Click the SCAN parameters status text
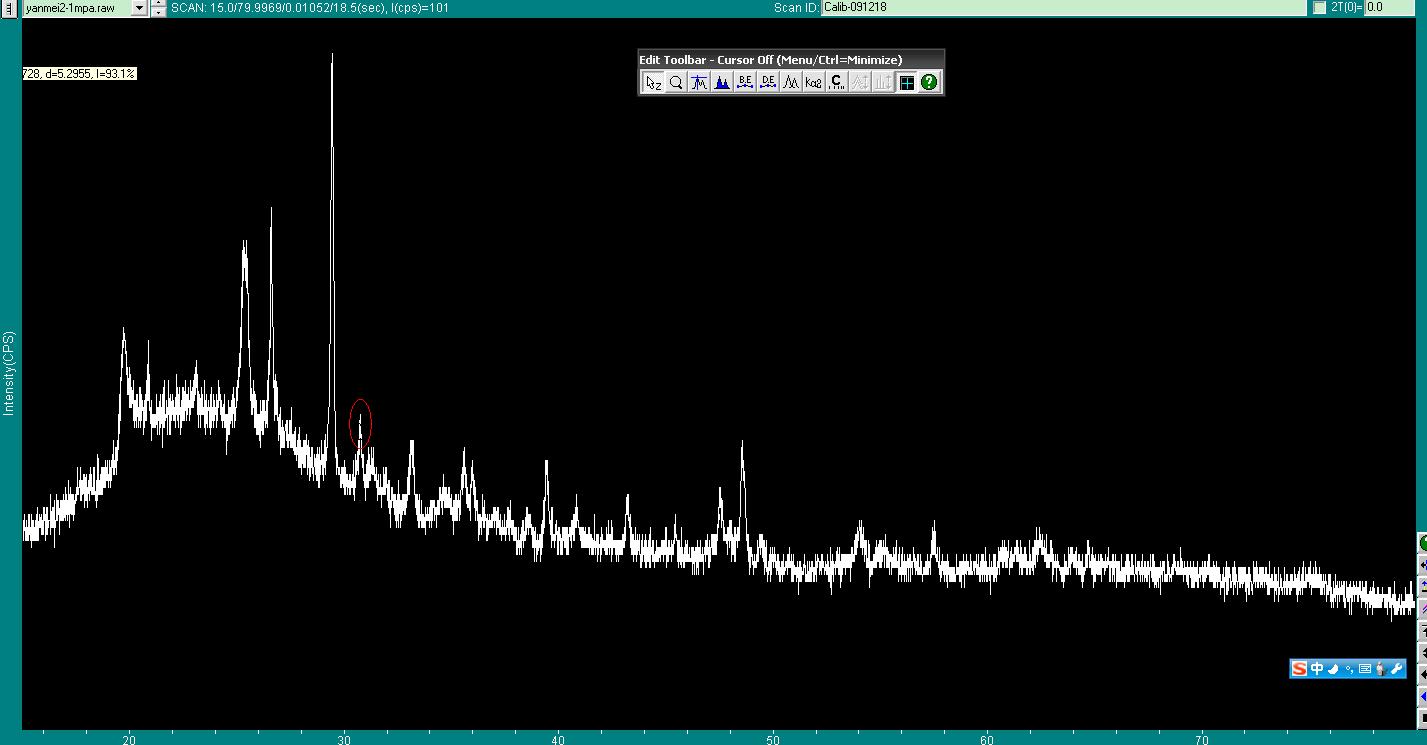The image size is (1427, 745). point(310,7)
